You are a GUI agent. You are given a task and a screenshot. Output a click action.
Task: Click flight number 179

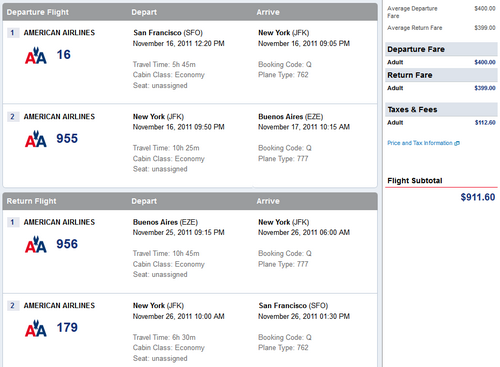(x=67, y=328)
